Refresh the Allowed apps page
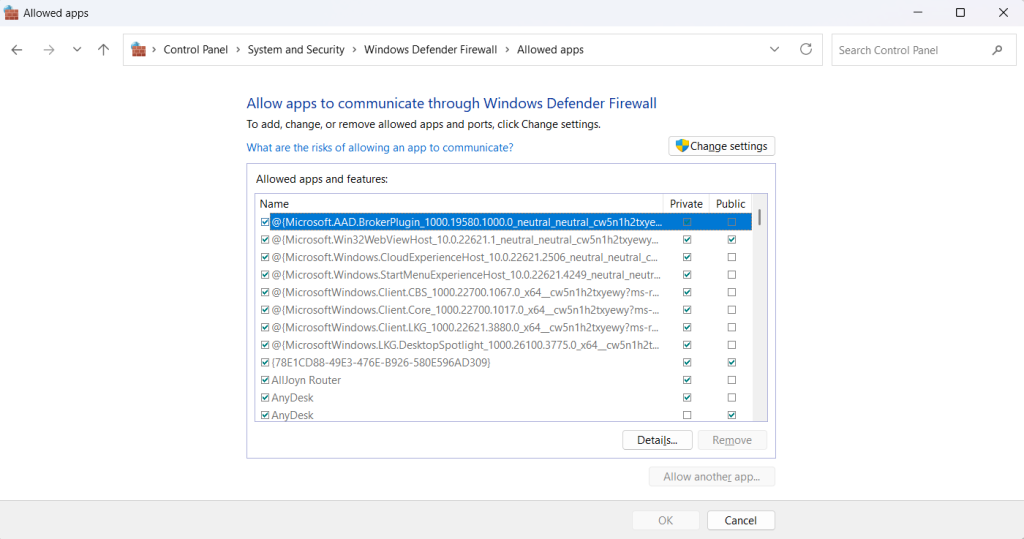1024x539 pixels. tap(806, 50)
